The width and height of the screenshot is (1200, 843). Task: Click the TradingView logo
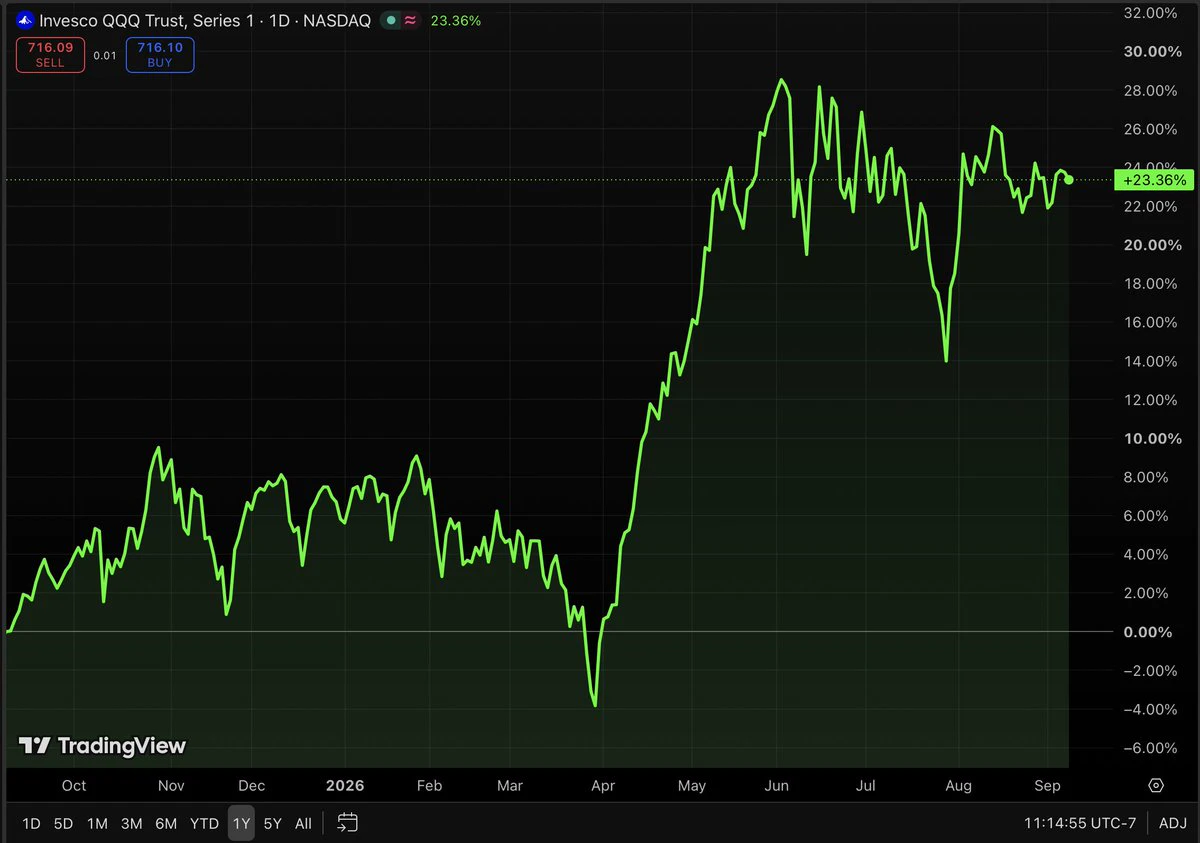(102, 745)
